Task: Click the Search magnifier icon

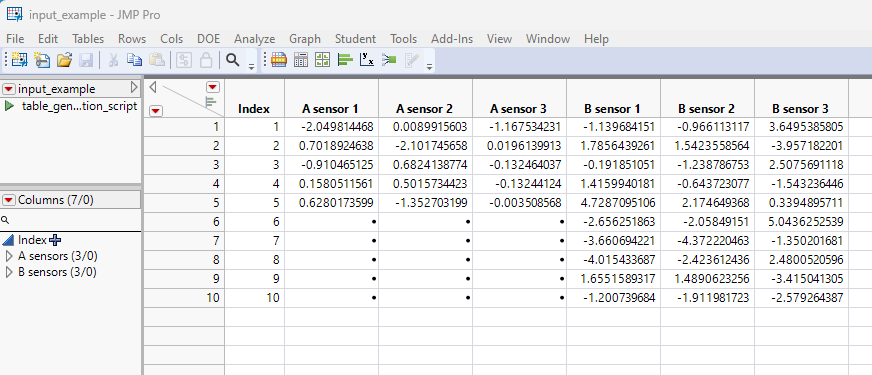Action: (x=232, y=60)
